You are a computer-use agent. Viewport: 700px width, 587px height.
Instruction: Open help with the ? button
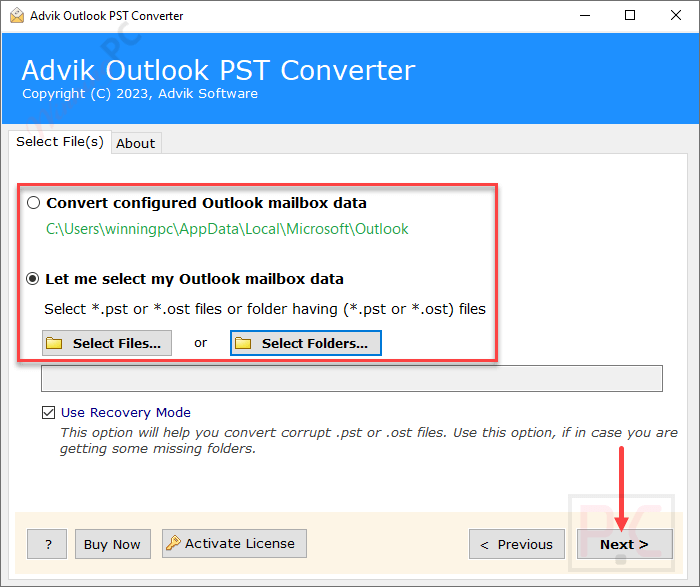[x=47, y=544]
